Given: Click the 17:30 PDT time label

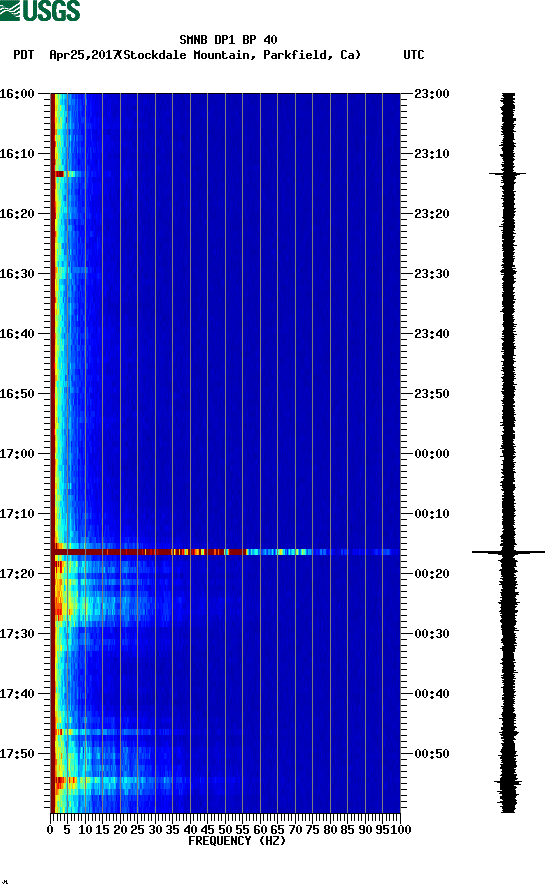Looking at the screenshot, I should pos(17,634).
